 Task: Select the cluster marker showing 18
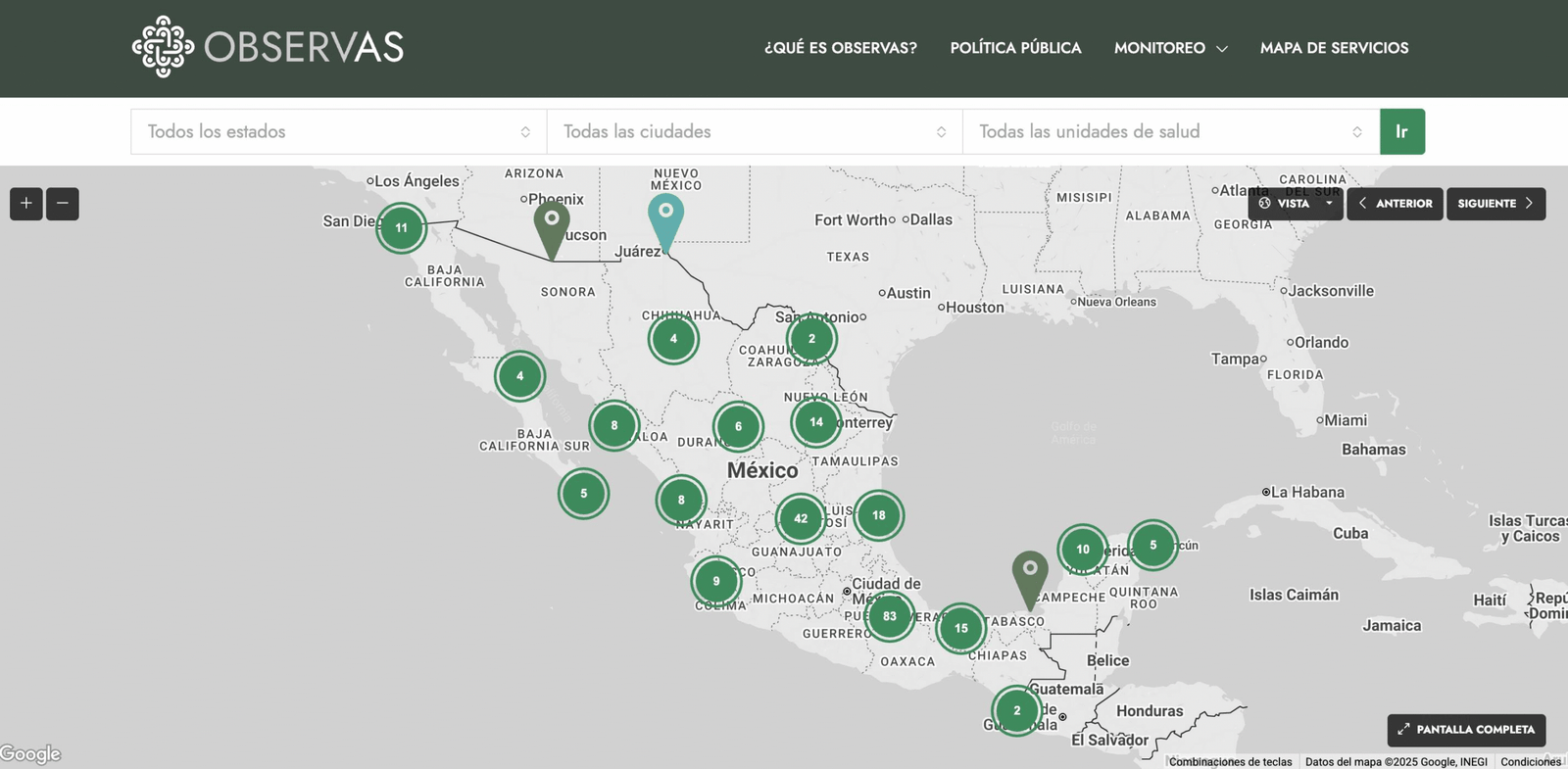tap(879, 515)
